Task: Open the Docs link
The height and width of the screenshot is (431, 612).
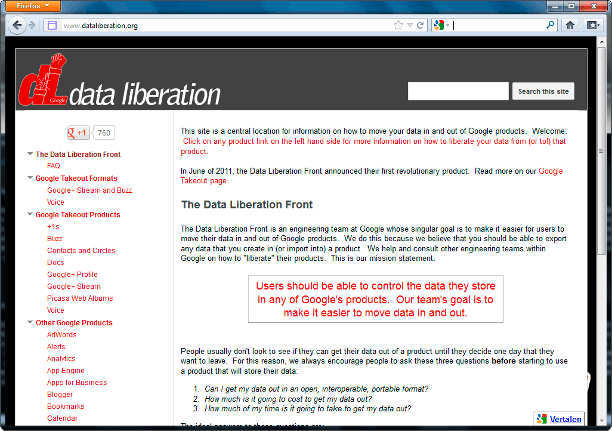Action: point(55,262)
